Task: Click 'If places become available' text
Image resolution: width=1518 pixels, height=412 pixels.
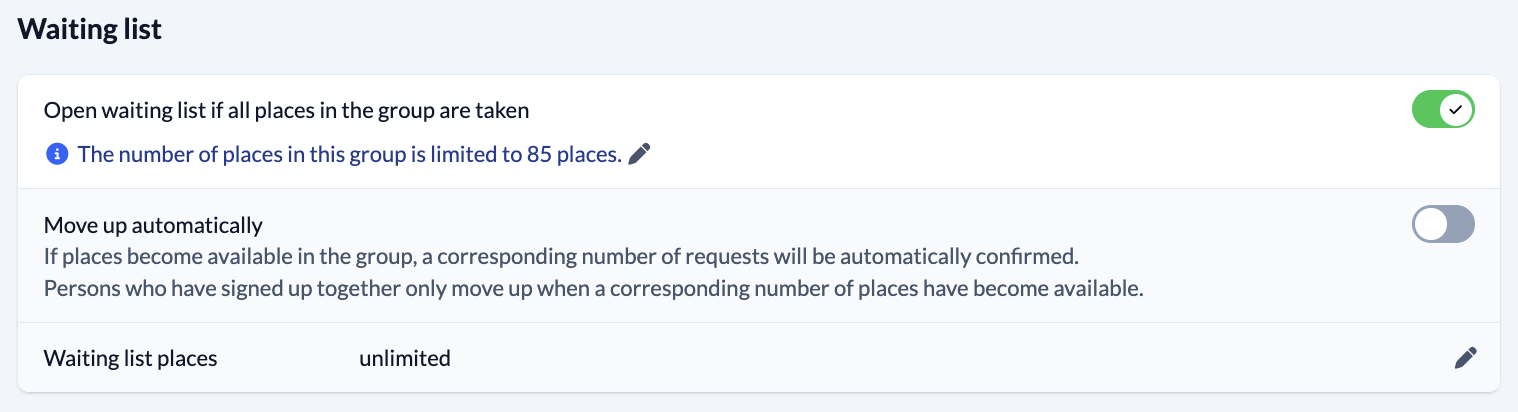Action: [x=150, y=255]
